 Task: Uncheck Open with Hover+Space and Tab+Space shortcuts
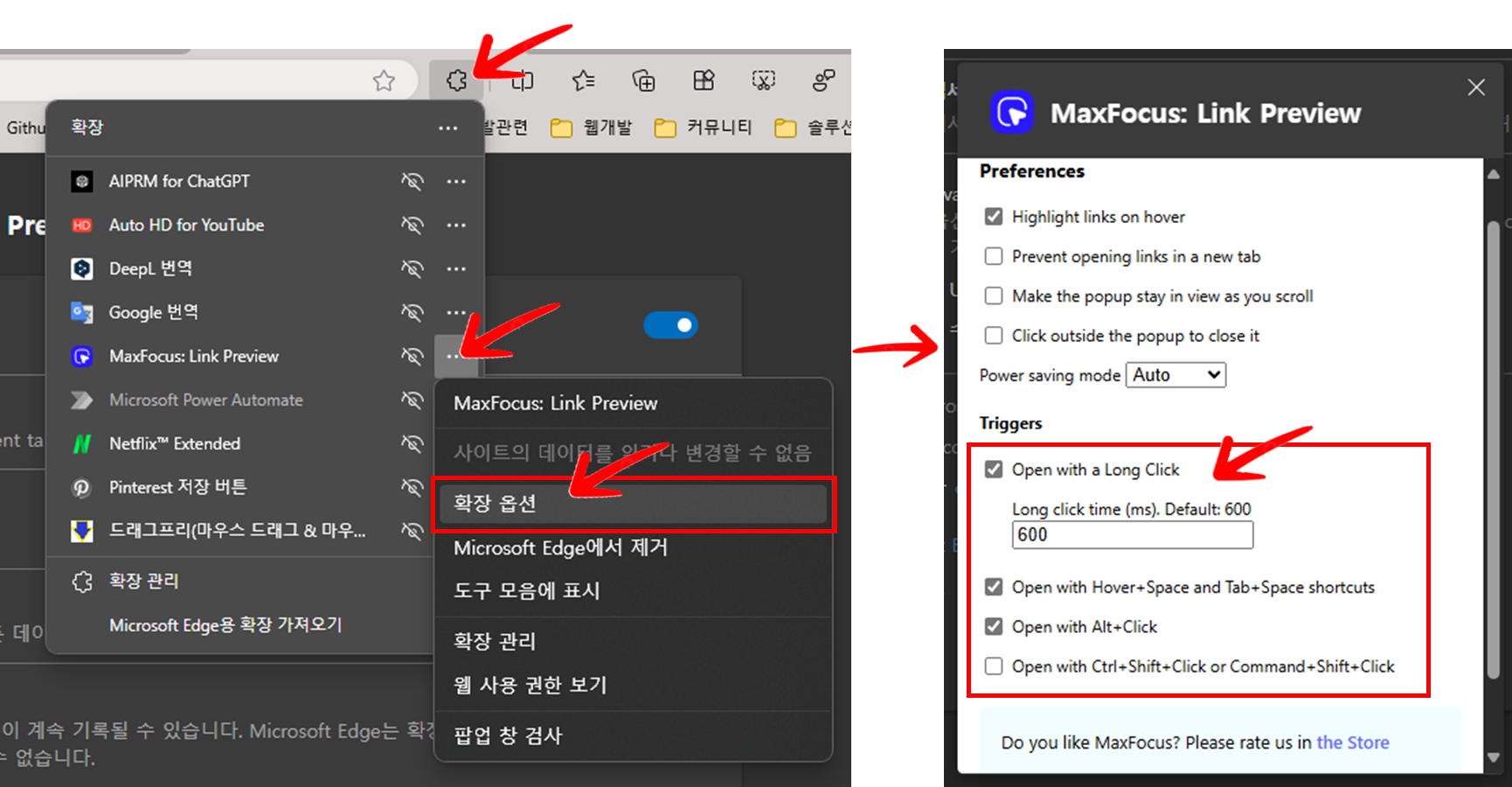click(994, 587)
